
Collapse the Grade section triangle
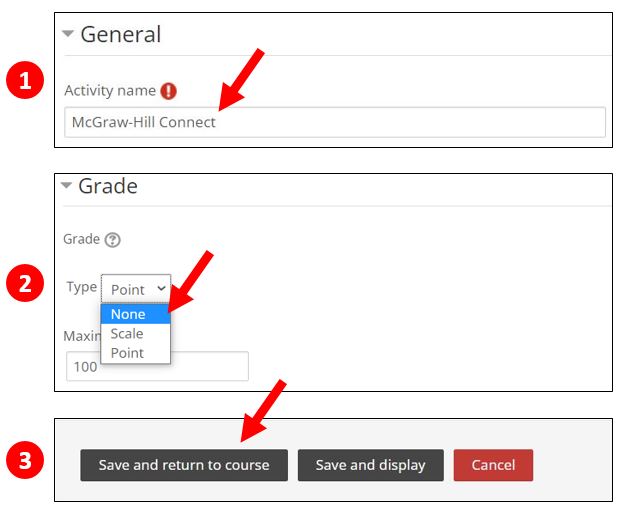[x=66, y=185]
